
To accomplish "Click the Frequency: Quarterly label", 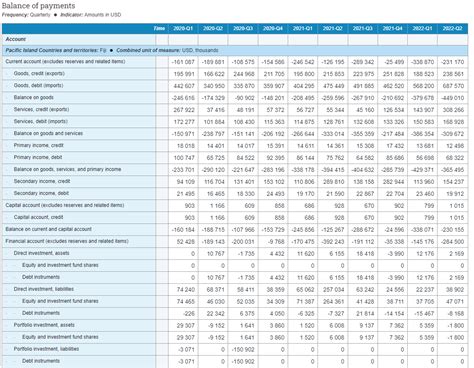I will click(26, 15).
